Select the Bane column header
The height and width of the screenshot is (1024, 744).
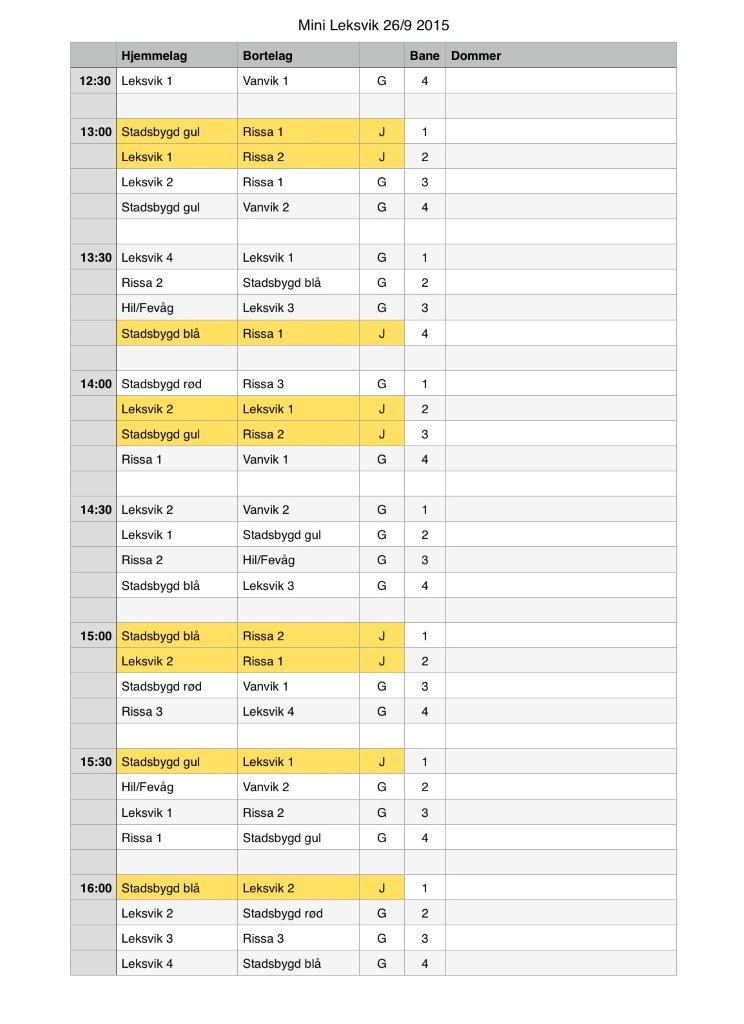pos(425,56)
